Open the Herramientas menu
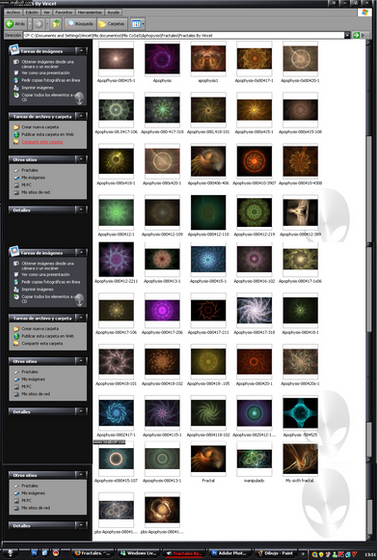Screen dimensions: 377x560 click(90, 12)
